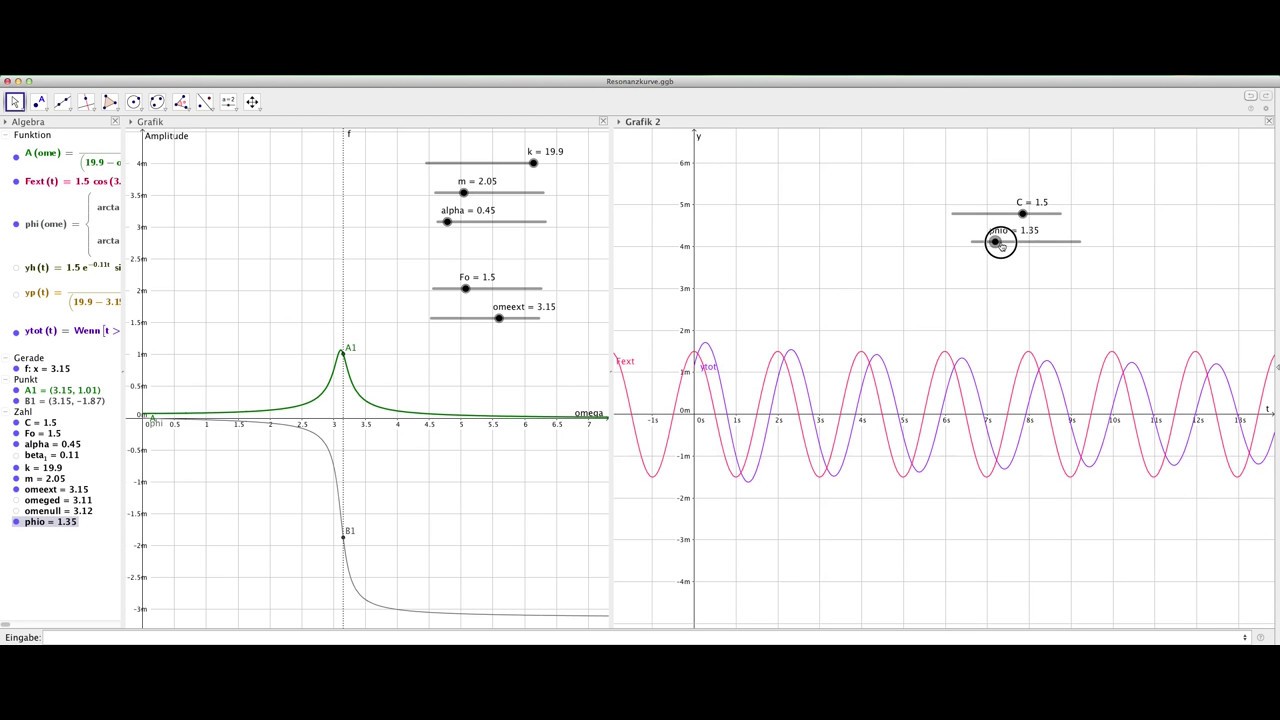Viewport: 1280px width, 720px height.
Task: Show the hidden yh(t) function
Action: (x=16, y=268)
